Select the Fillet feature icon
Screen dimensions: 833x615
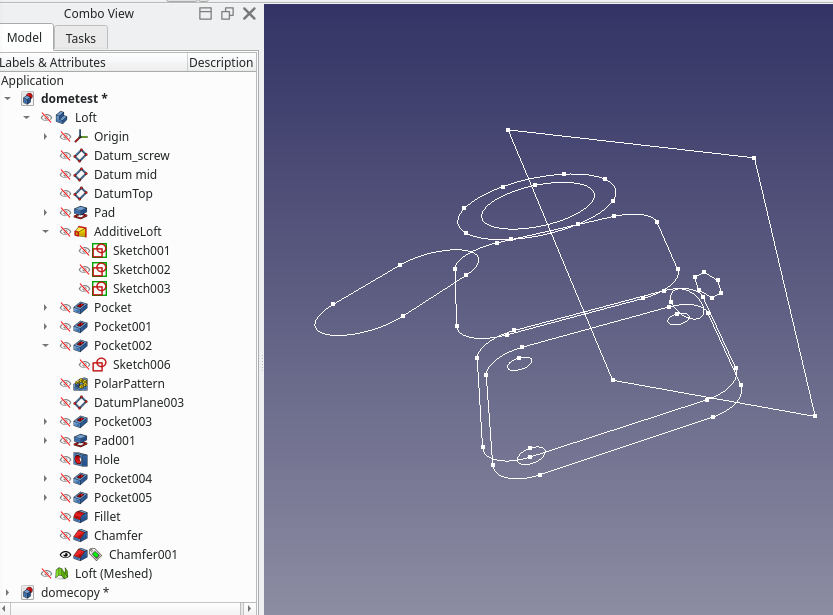(79, 516)
